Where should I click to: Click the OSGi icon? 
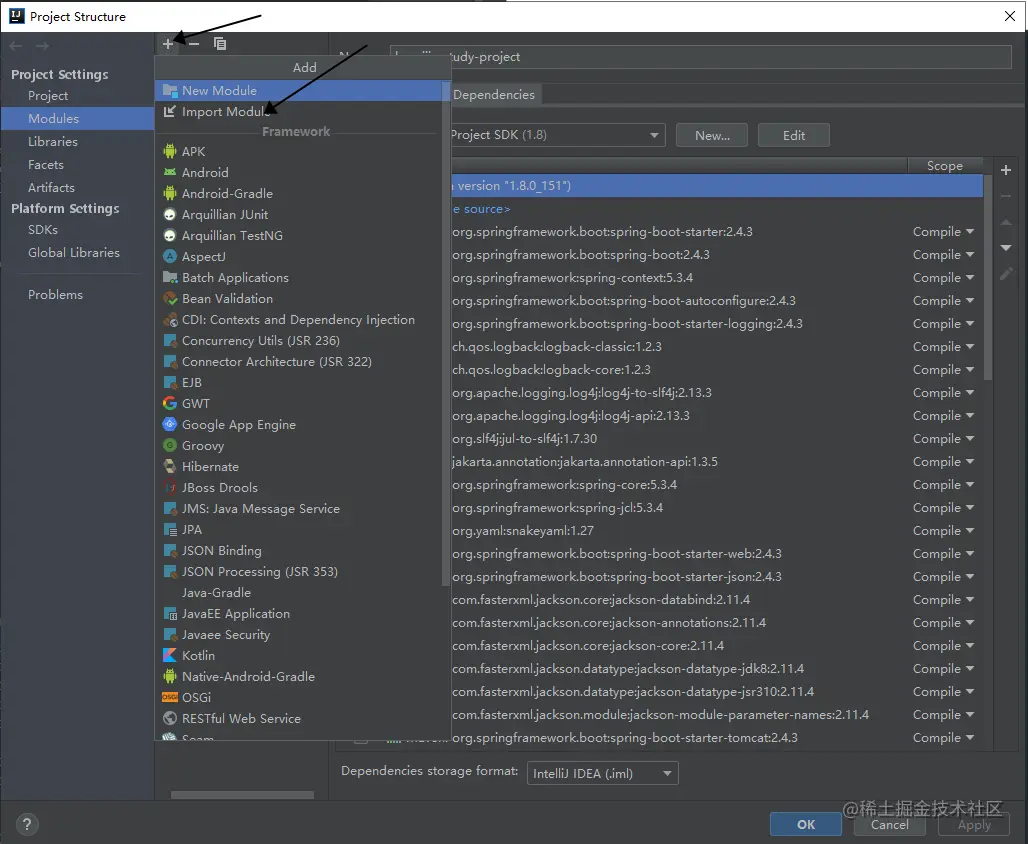[x=170, y=697]
